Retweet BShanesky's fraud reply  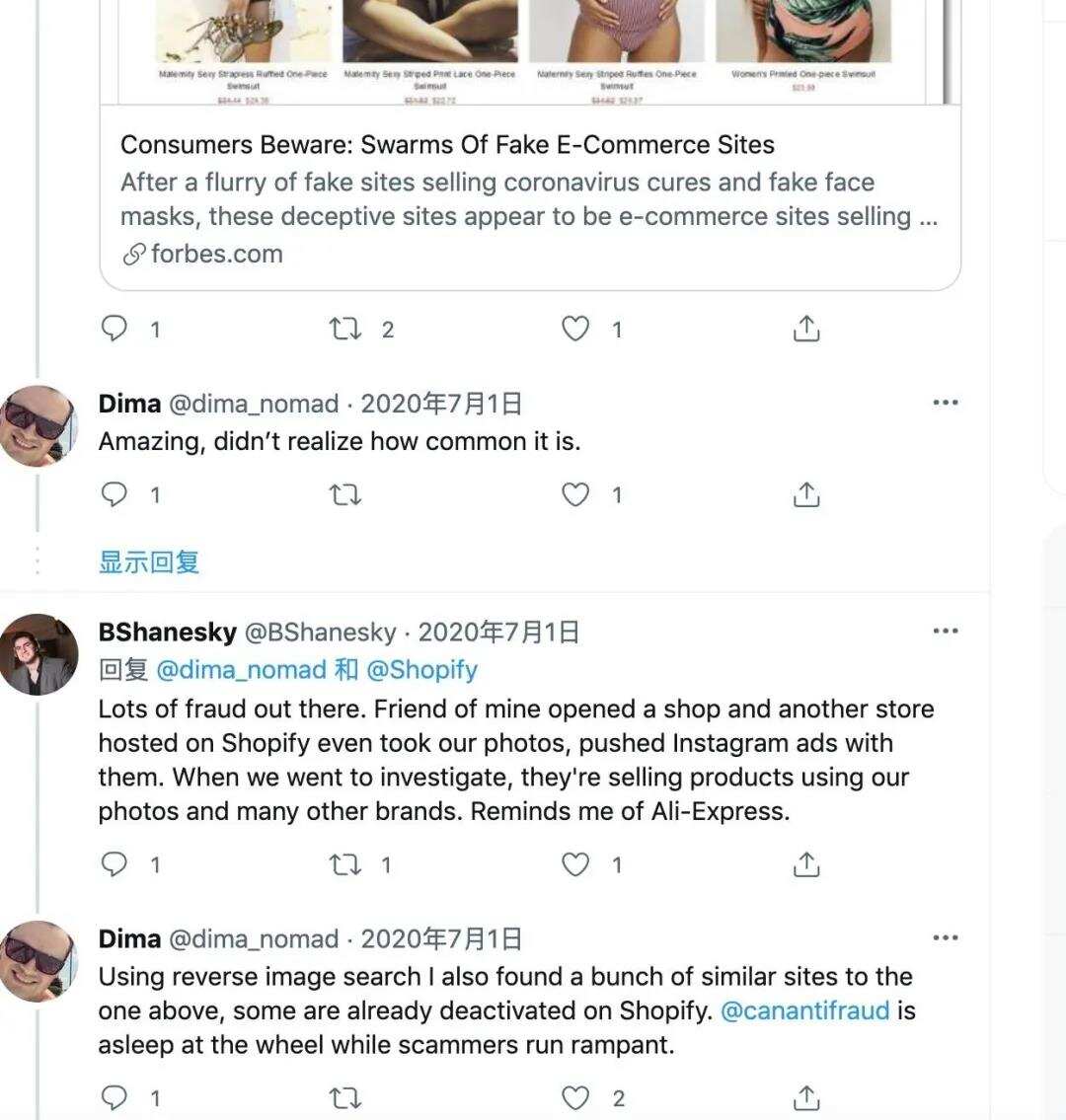(344, 864)
